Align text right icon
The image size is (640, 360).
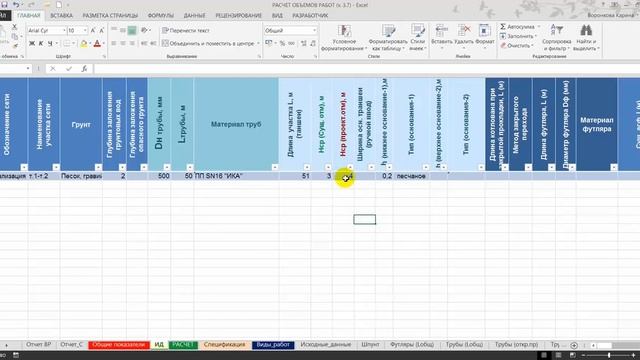(x=132, y=43)
